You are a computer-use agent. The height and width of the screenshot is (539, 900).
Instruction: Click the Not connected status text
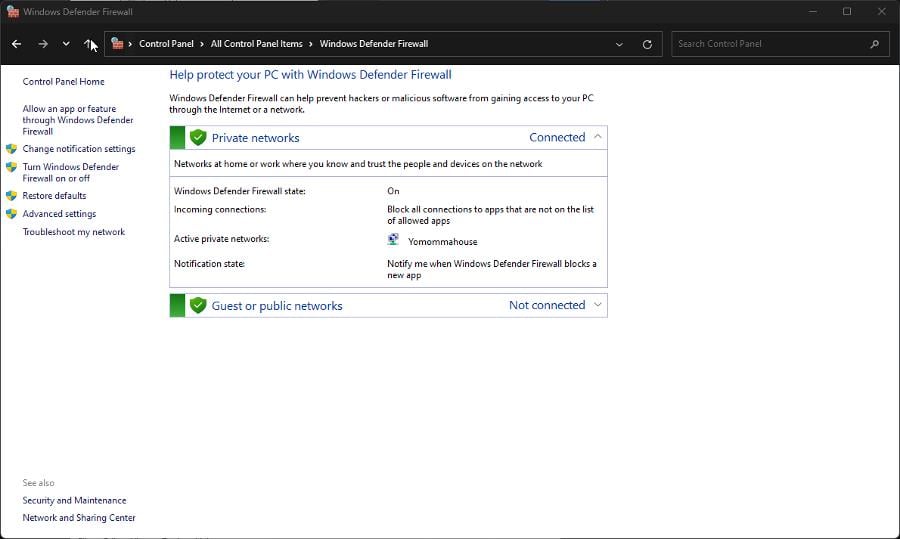(547, 305)
